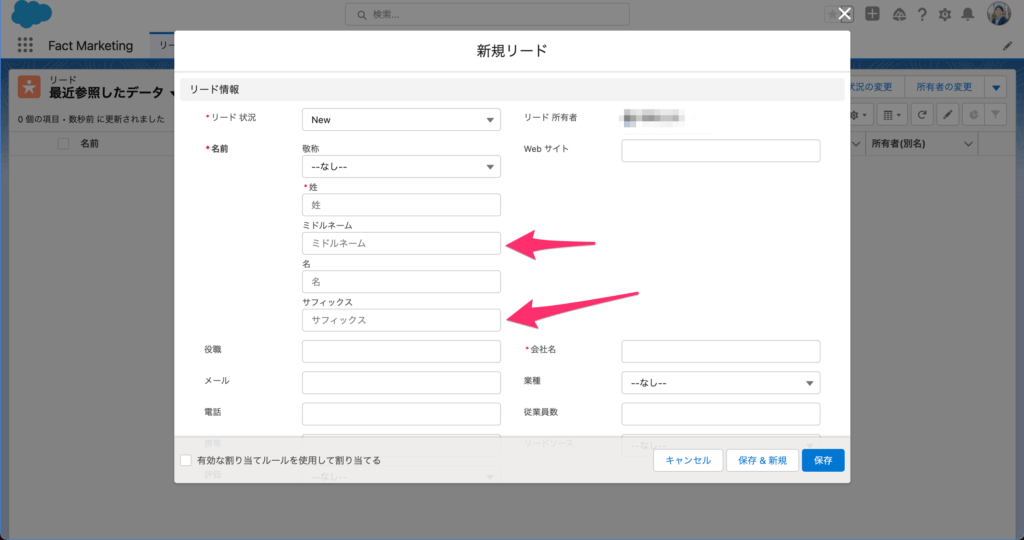1024x540 pixels.
Task: Click into the ミドルネーム input field
Action: pos(401,243)
